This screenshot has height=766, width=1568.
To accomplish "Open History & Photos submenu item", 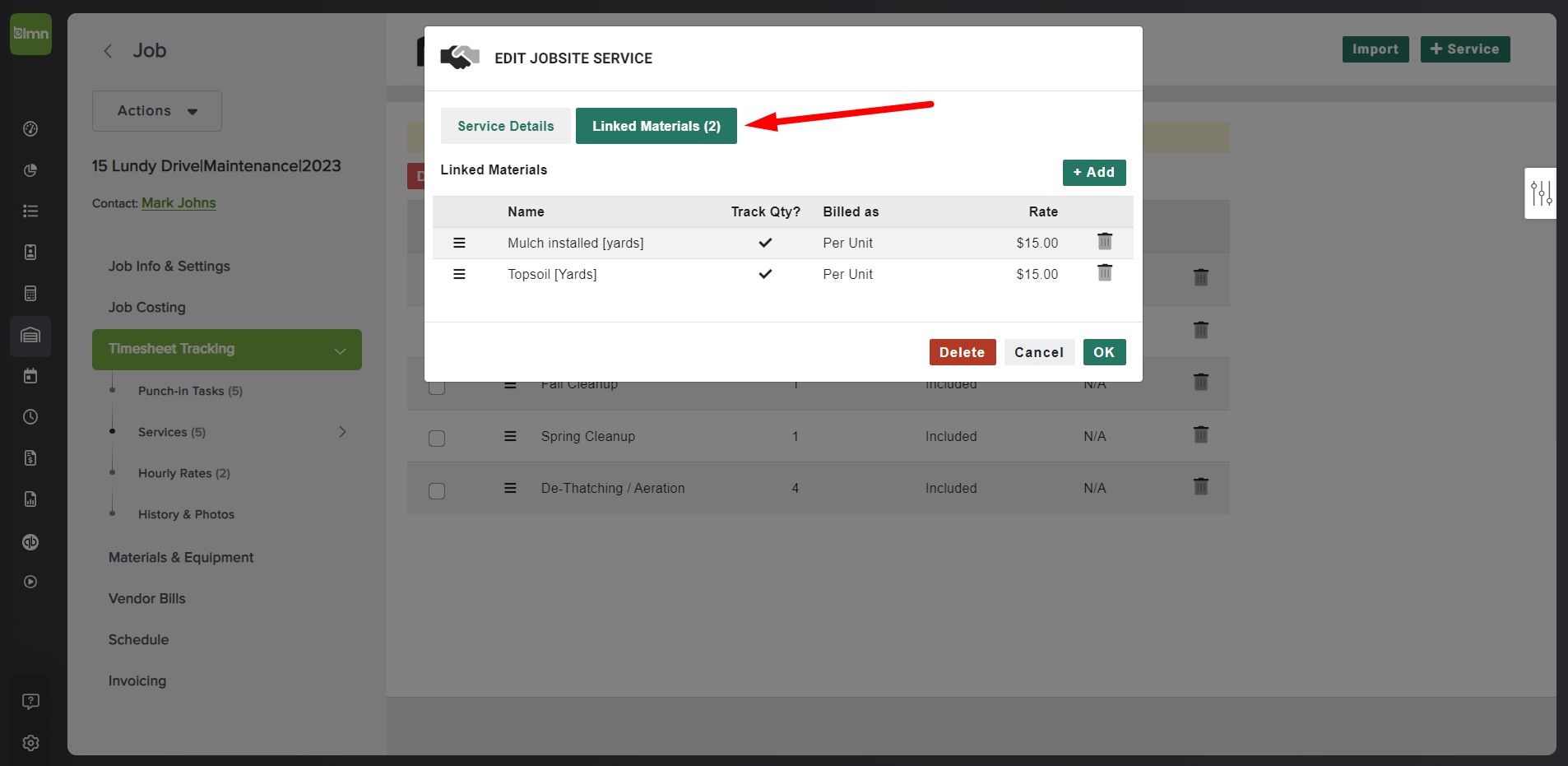I will [187, 514].
